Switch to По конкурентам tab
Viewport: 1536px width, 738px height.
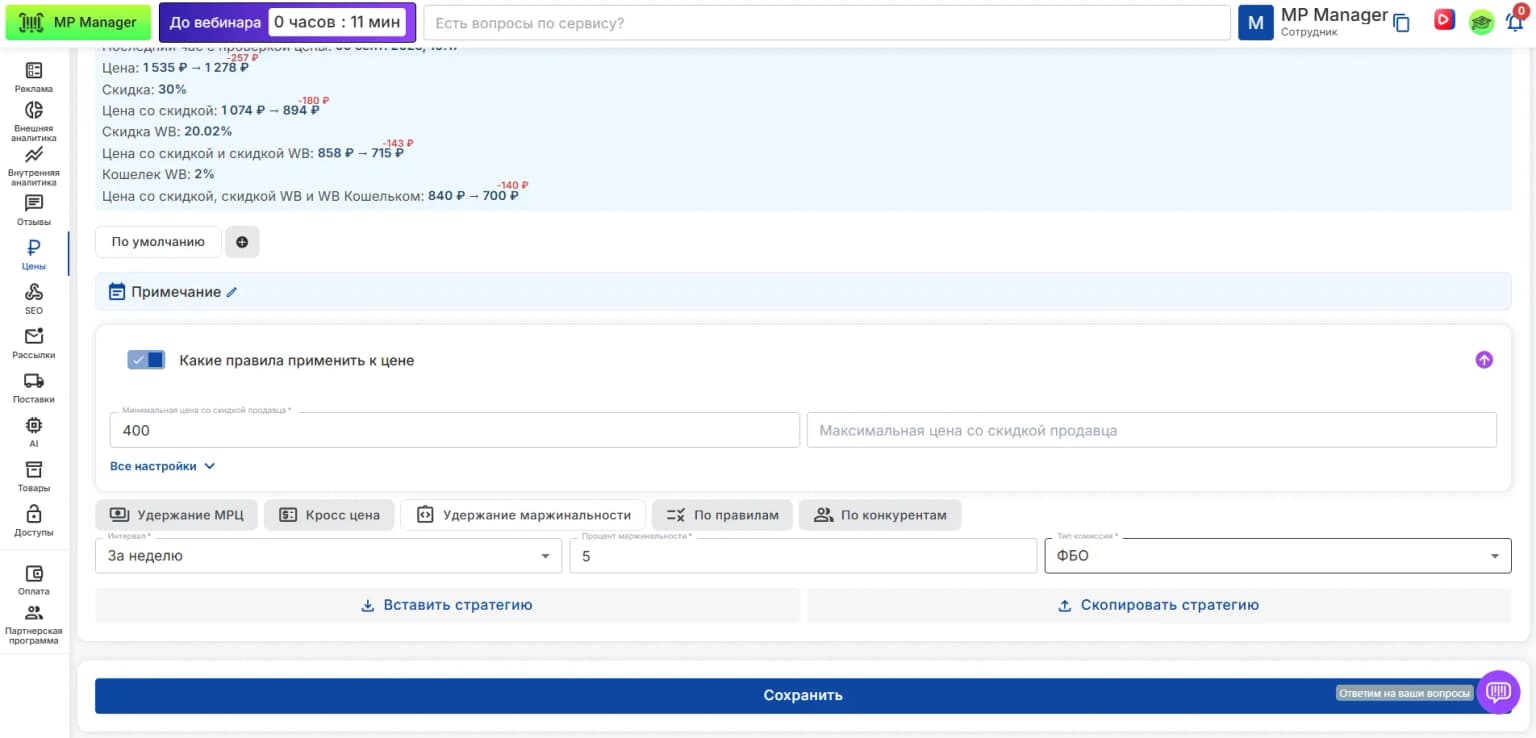pyautogui.click(x=880, y=515)
